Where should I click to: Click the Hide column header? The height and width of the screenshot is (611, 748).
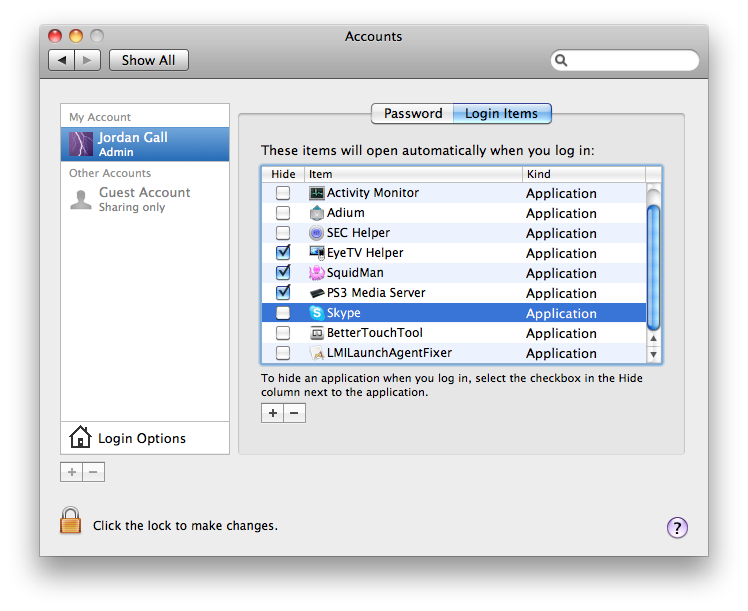(283, 175)
